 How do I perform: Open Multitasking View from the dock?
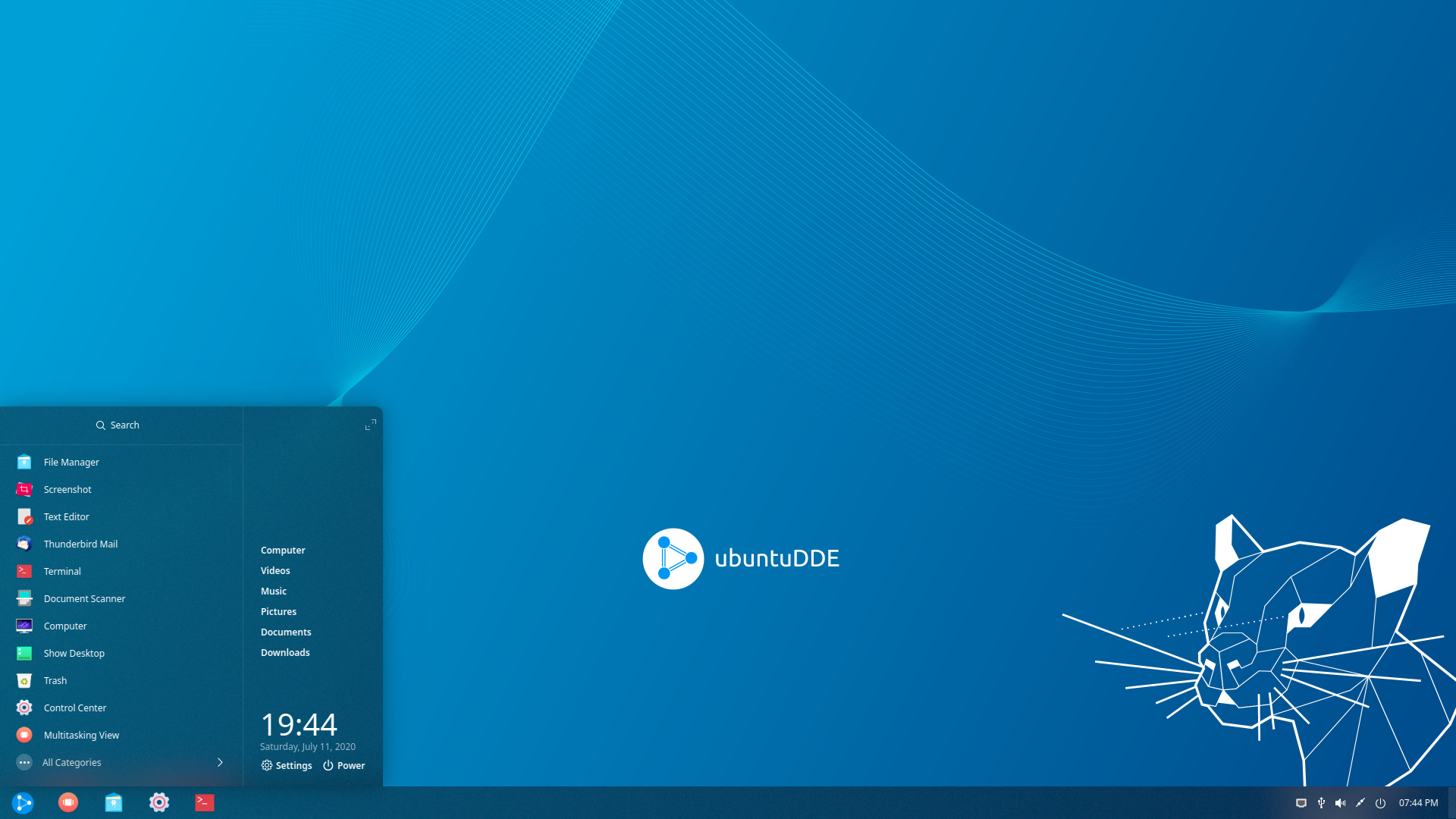click(68, 802)
